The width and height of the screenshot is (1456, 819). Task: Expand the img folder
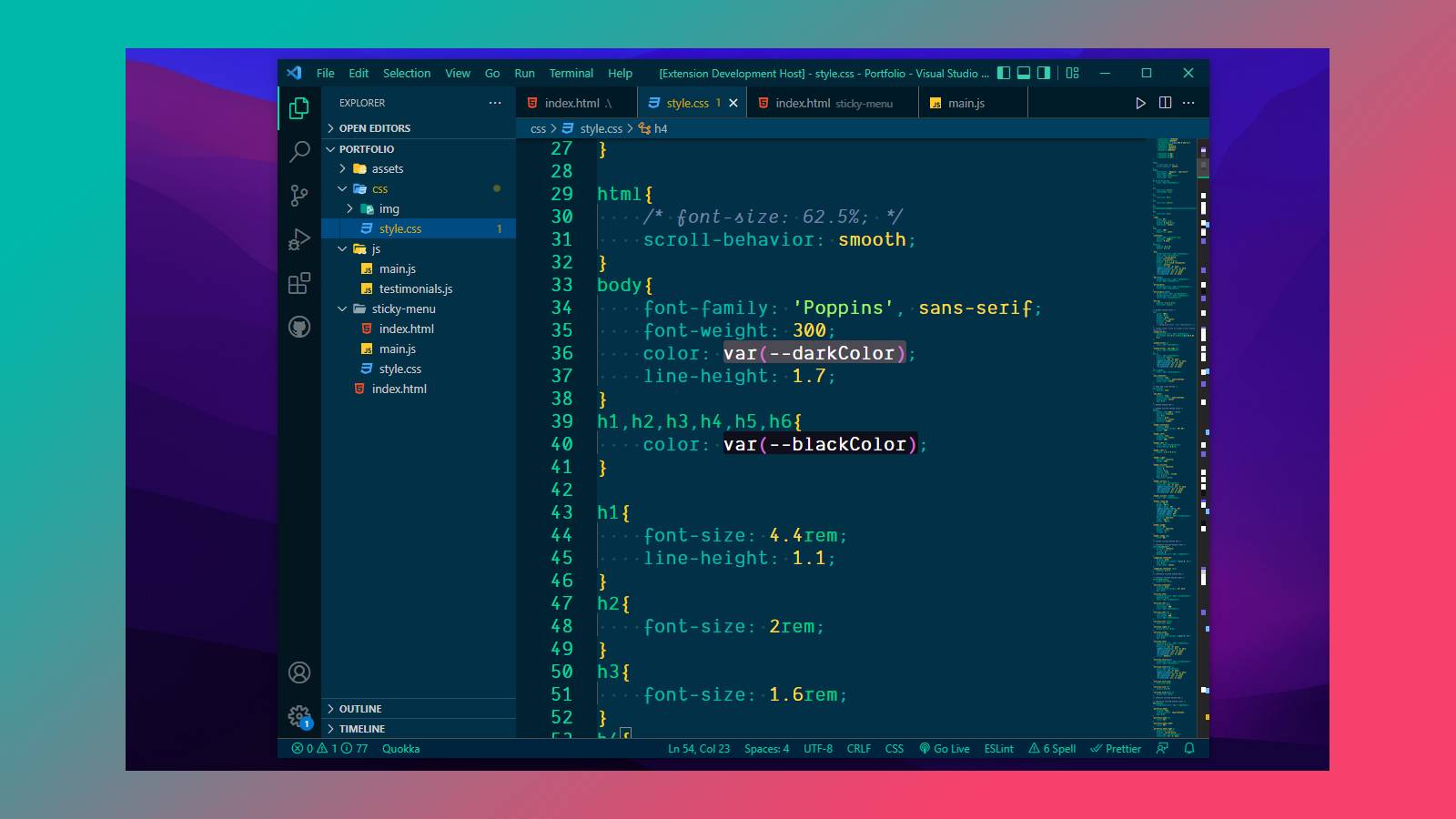[x=419, y=208]
